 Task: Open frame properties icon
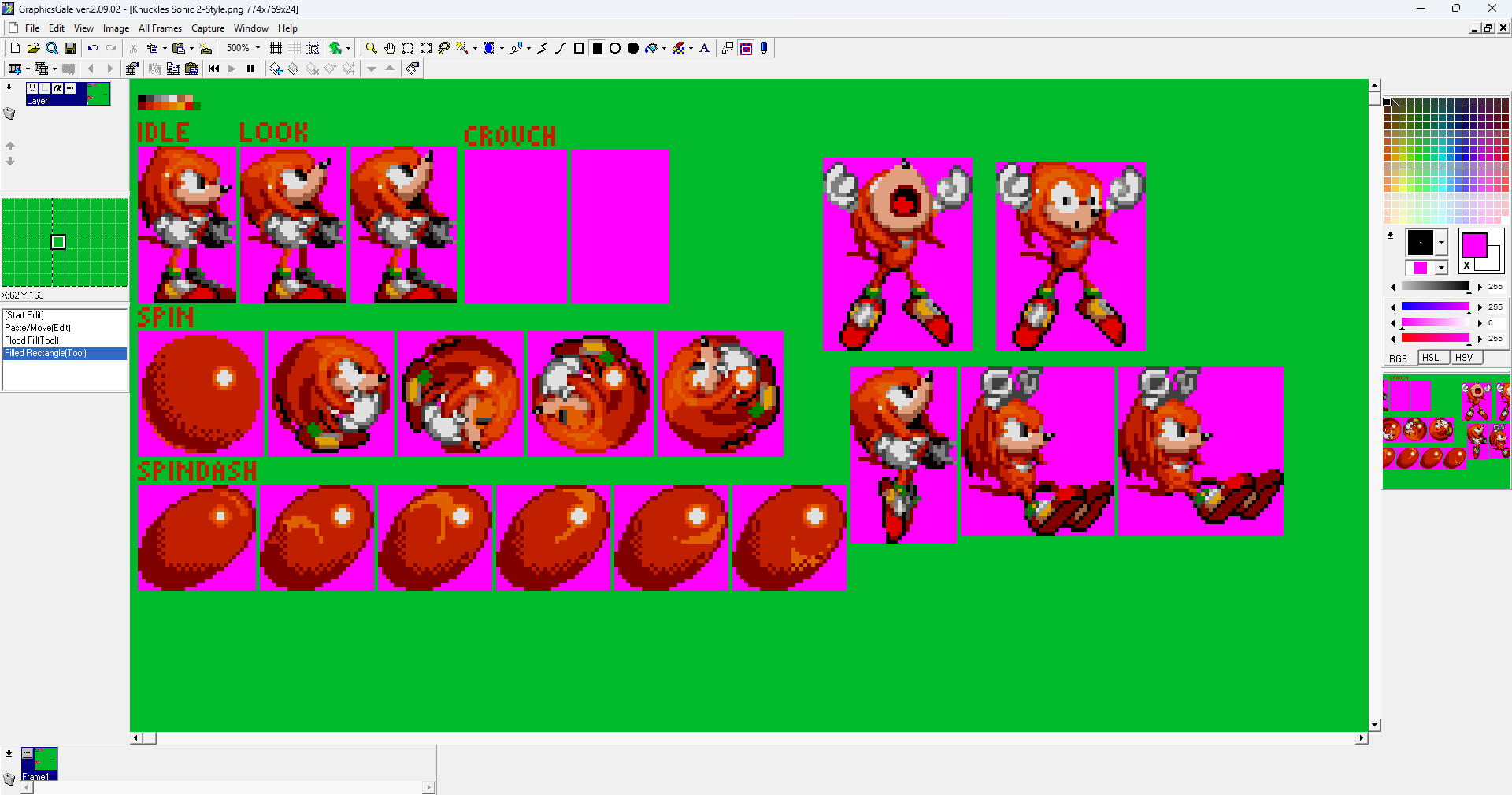coord(132,69)
